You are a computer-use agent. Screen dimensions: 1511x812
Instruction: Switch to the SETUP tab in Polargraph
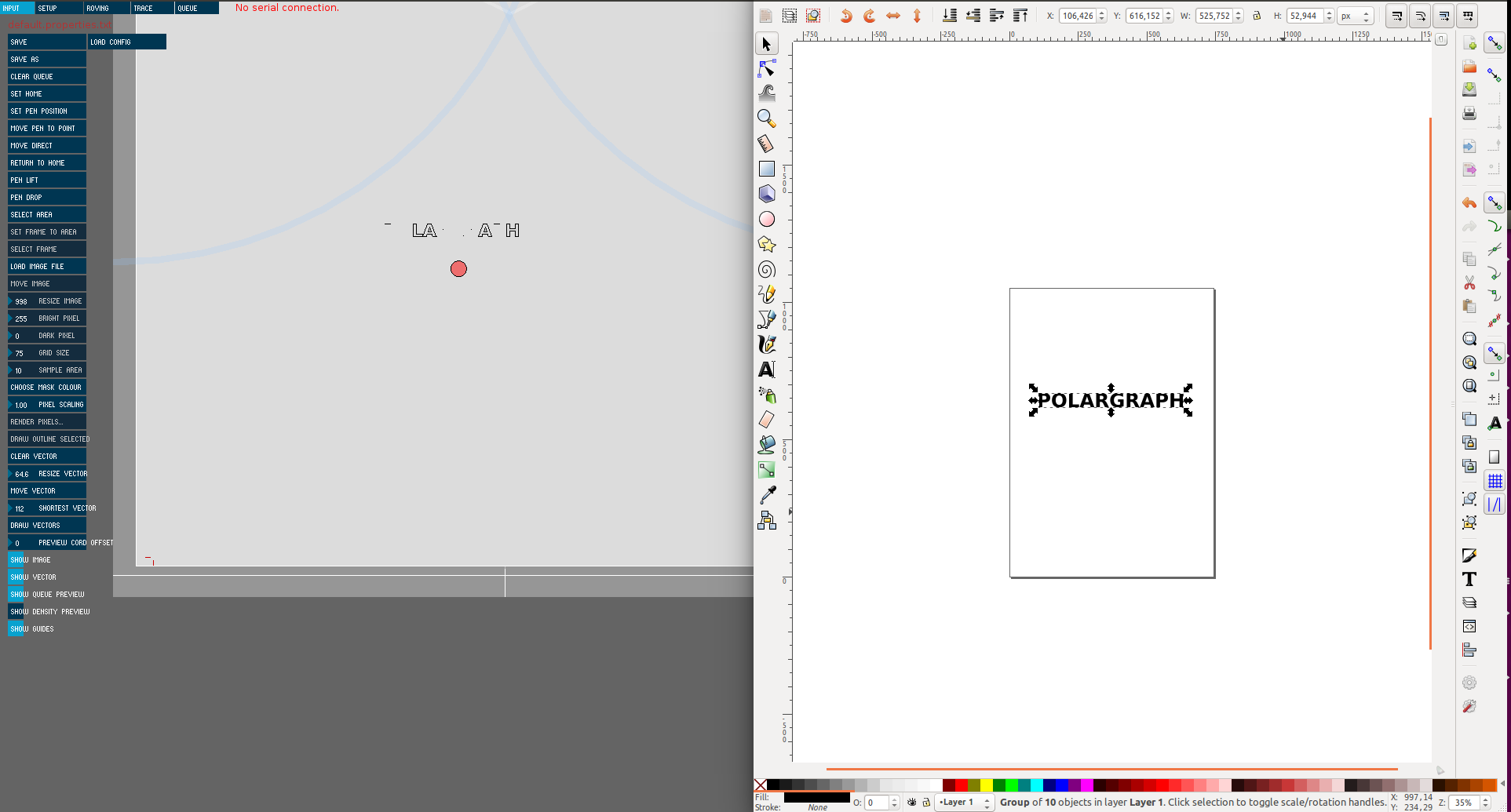(x=59, y=8)
